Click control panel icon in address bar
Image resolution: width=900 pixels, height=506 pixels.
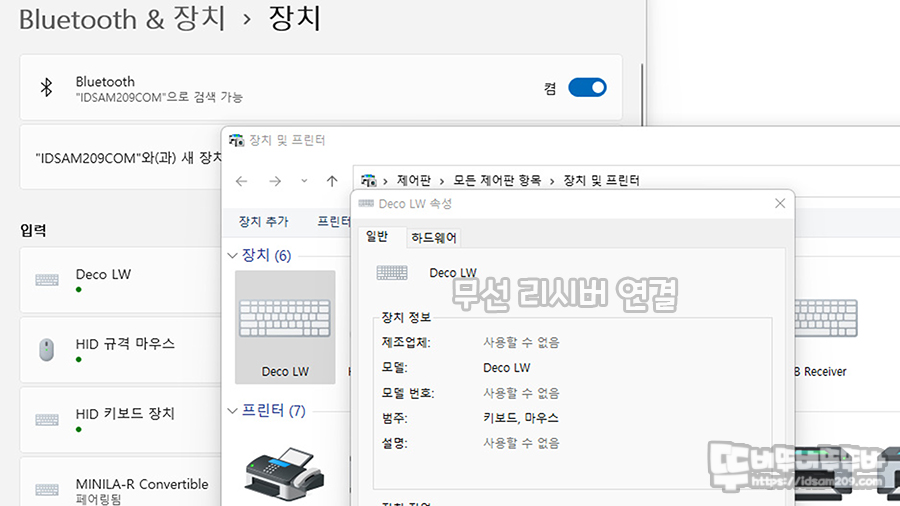368,181
